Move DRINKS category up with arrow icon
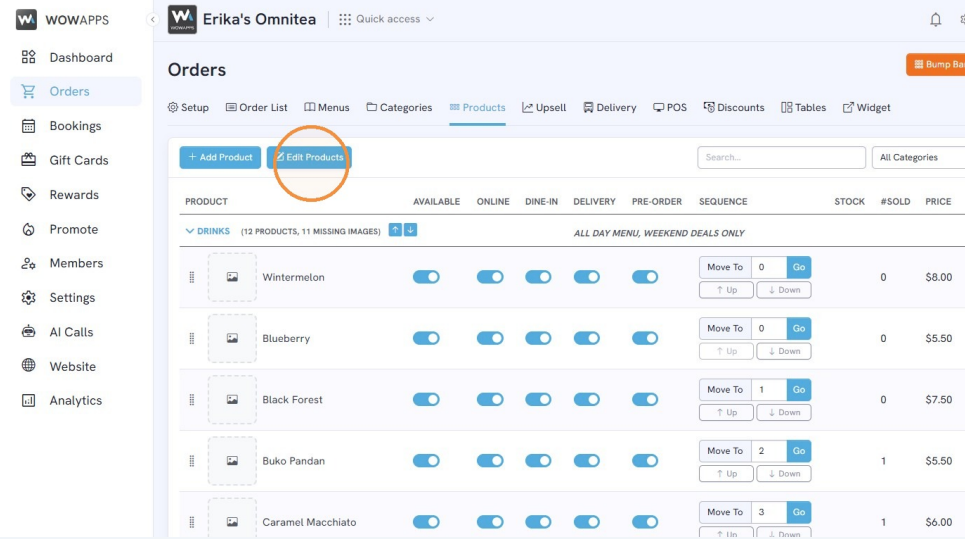The image size is (965, 539). (395, 230)
